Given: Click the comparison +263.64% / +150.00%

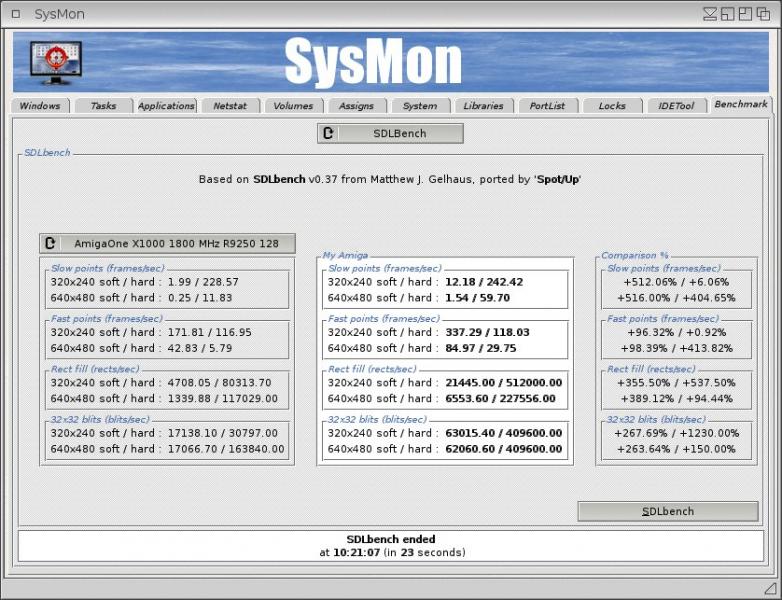Looking at the screenshot, I should pos(676,449).
